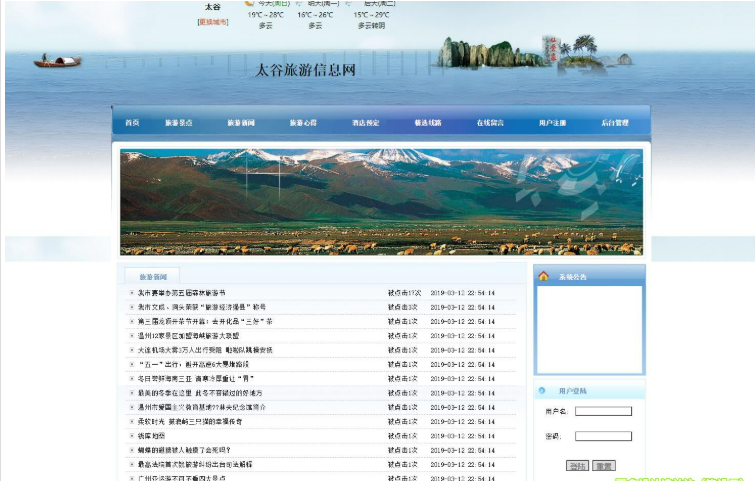Open the "五一"出行 news item
The width and height of the screenshot is (755, 481).
[x=193, y=364]
